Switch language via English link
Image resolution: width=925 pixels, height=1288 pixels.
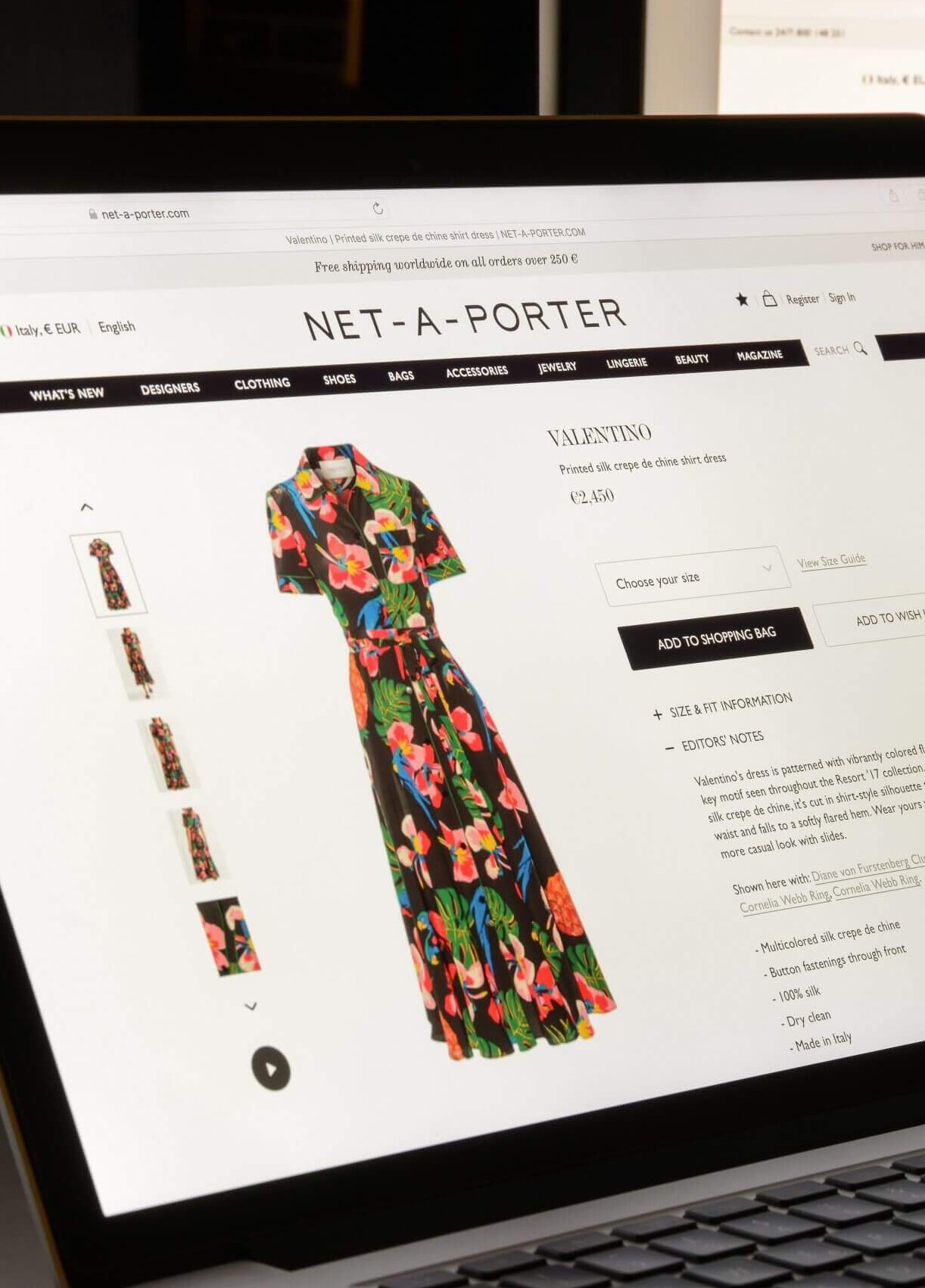[x=117, y=326]
